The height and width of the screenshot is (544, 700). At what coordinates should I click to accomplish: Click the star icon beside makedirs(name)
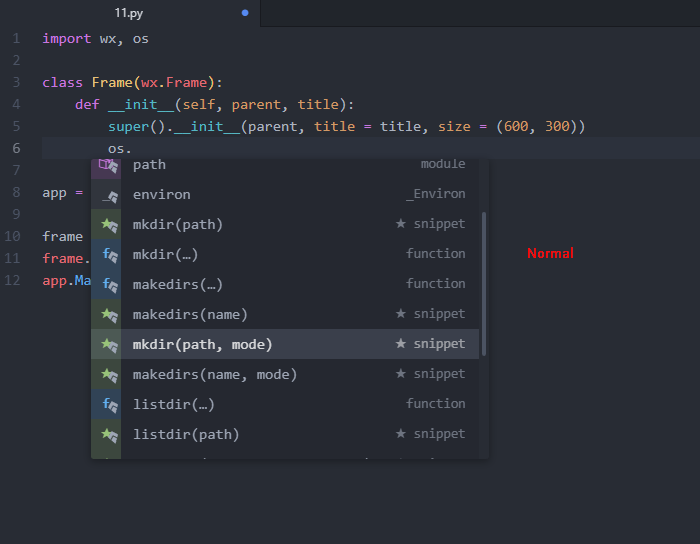(x=106, y=314)
